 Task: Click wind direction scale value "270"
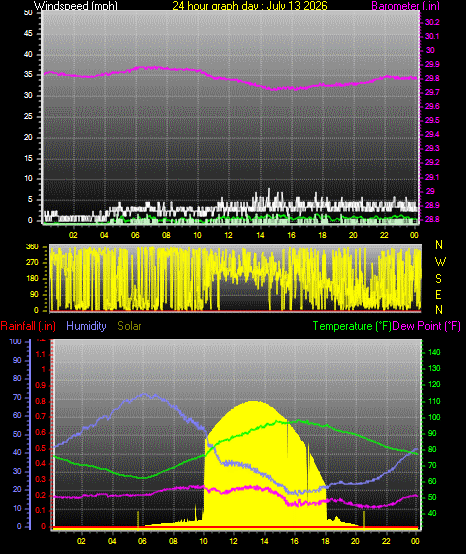pos(32,263)
